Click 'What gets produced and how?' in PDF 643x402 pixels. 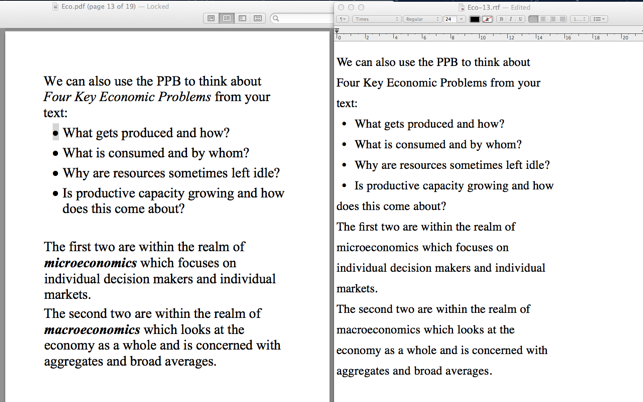146,133
